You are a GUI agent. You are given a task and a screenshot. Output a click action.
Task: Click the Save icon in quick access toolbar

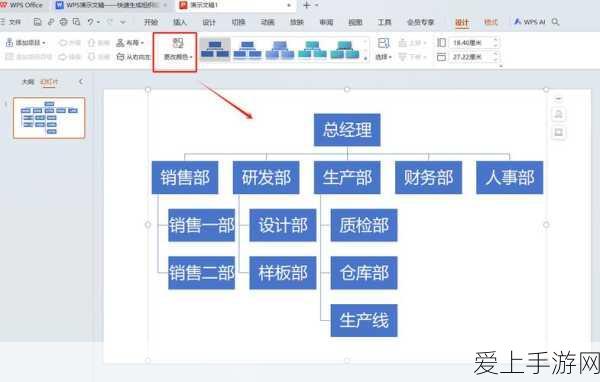(x=37, y=22)
